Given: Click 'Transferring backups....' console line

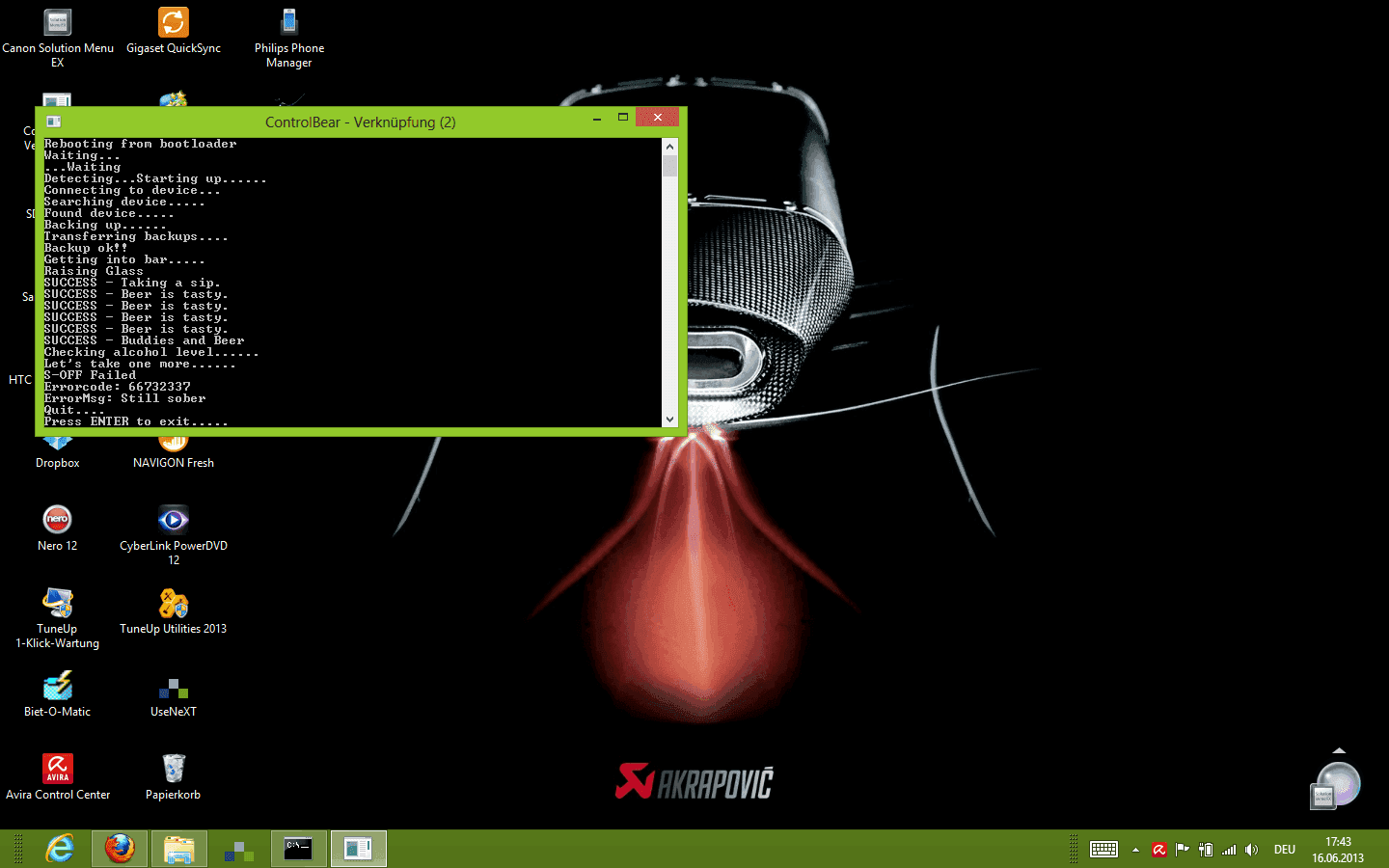Looking at the screenshot, I should pyautogui.click(x=136, y=236).
